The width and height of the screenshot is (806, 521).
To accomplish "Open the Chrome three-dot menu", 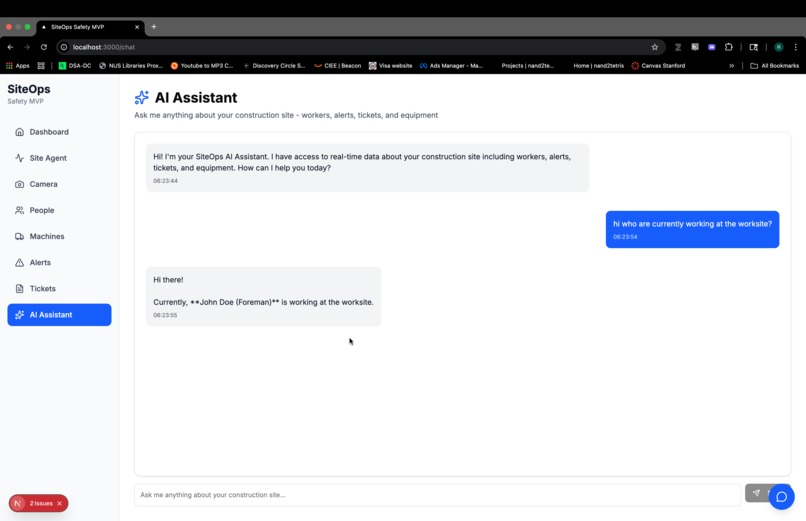I will (x=796, y=47).
